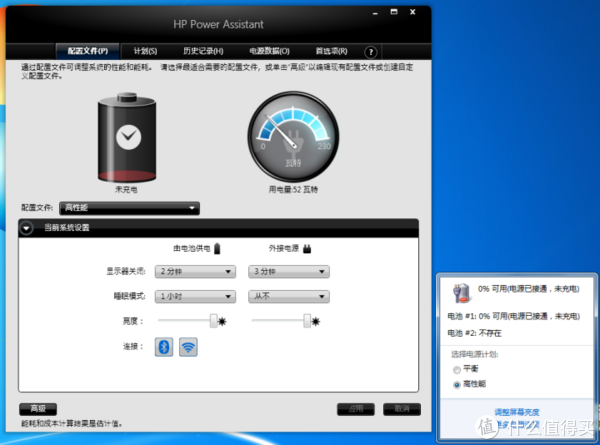The width and height of the screenshot is (600, 445).
Task: Open 显示器关闭 external-power dropdown showing 3 分钟
Action: (289, 271)
